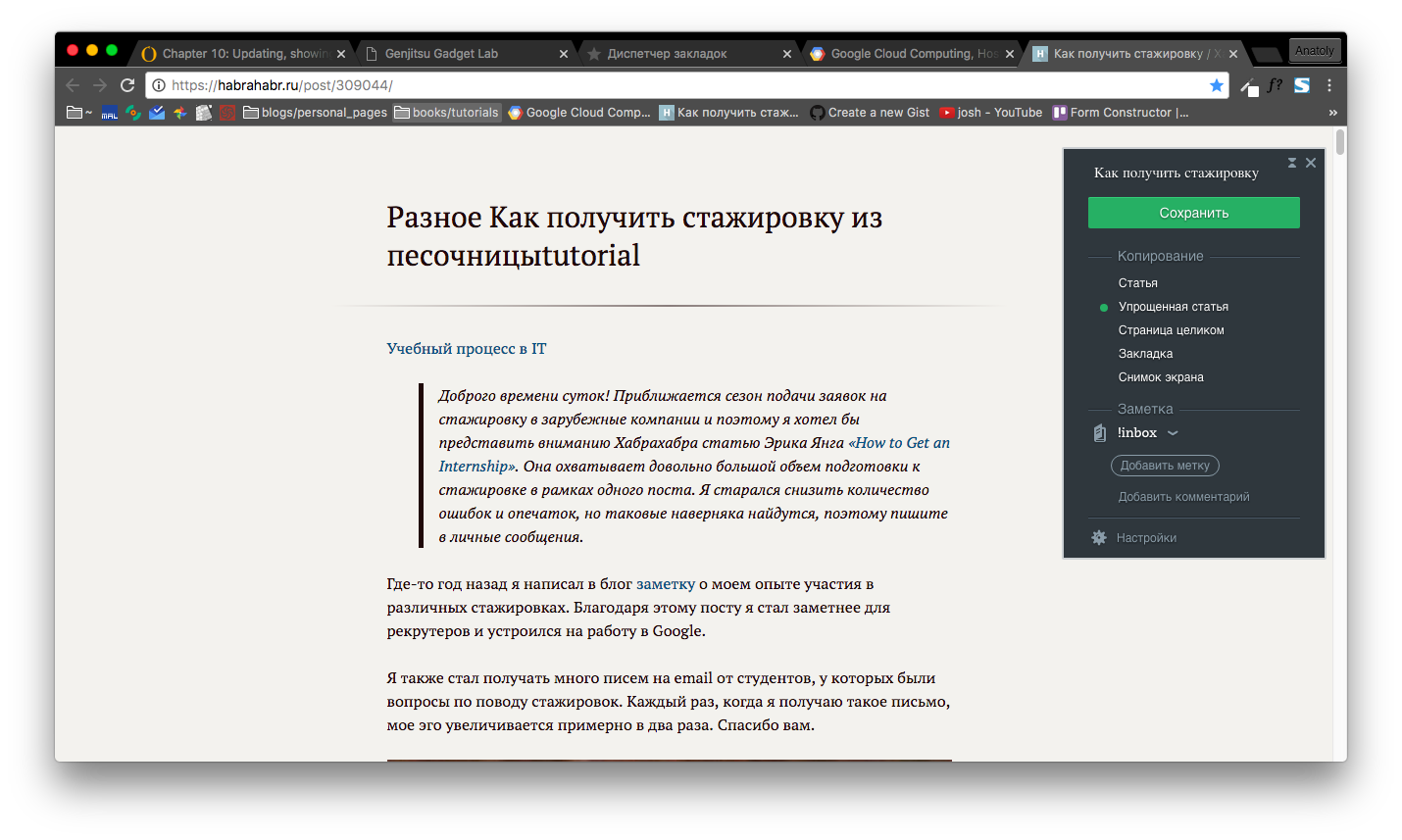This screenshot has height=840, width=1402.
Task: Toggle the blue bookmark star
Action: (1217, 85)
